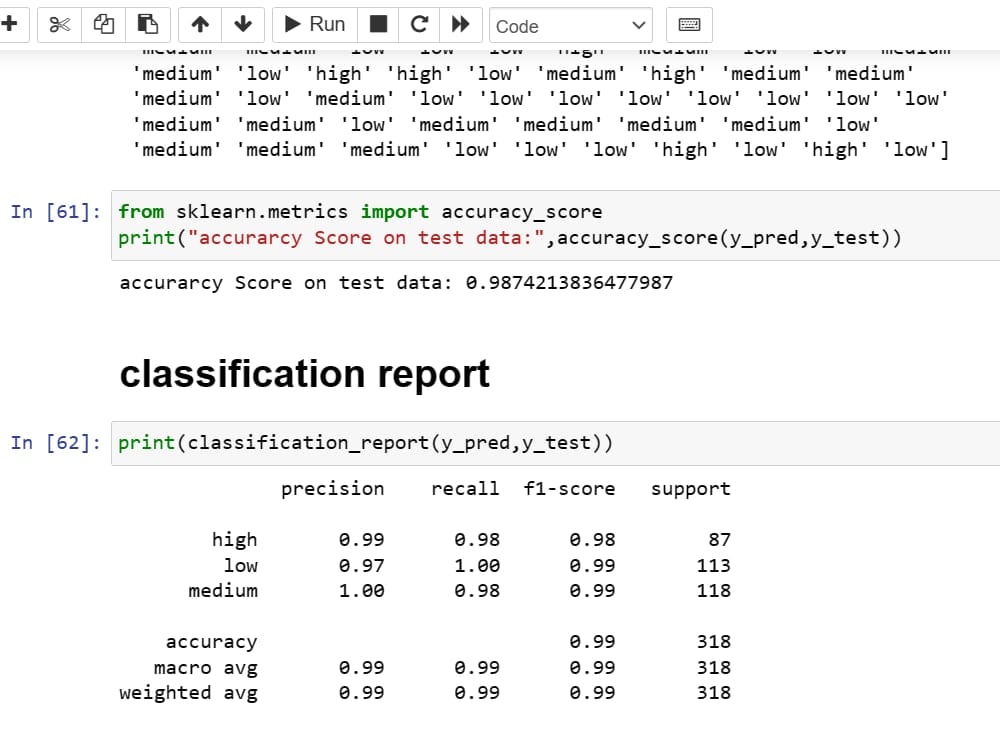Restart the kernel icon
This screenshot has width=1000, height=750.
419,24
